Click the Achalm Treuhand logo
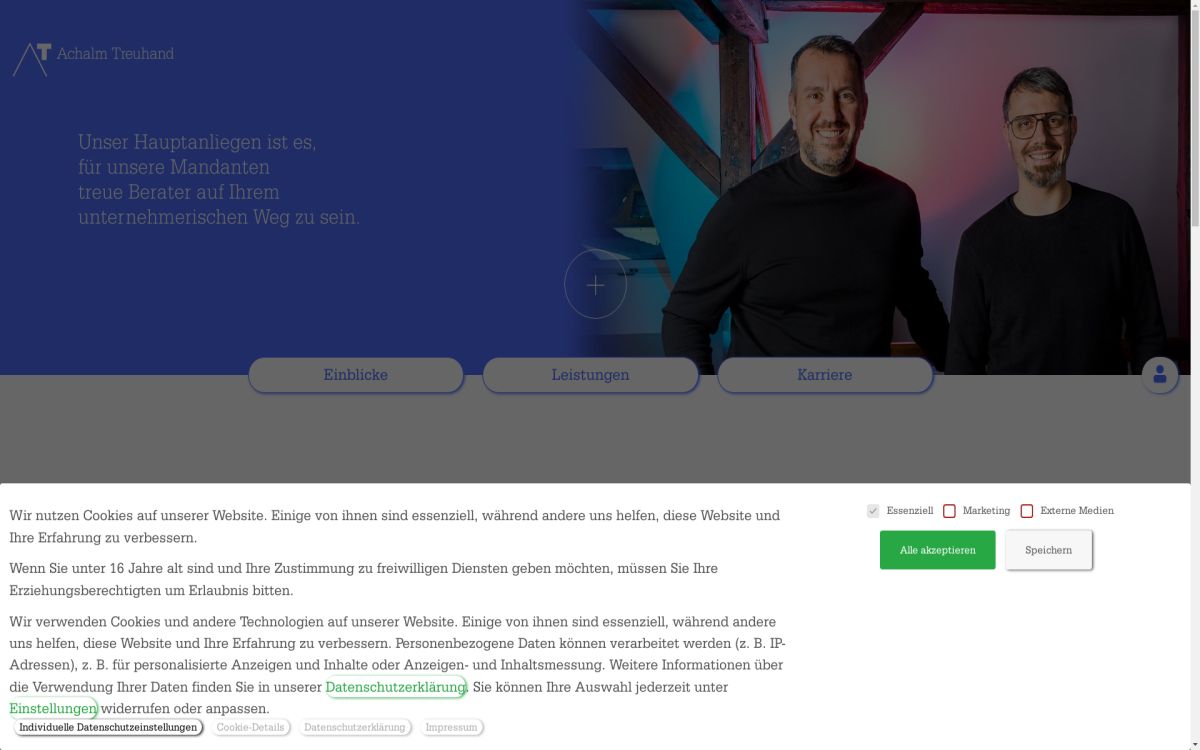 click(x=93, y=58)
